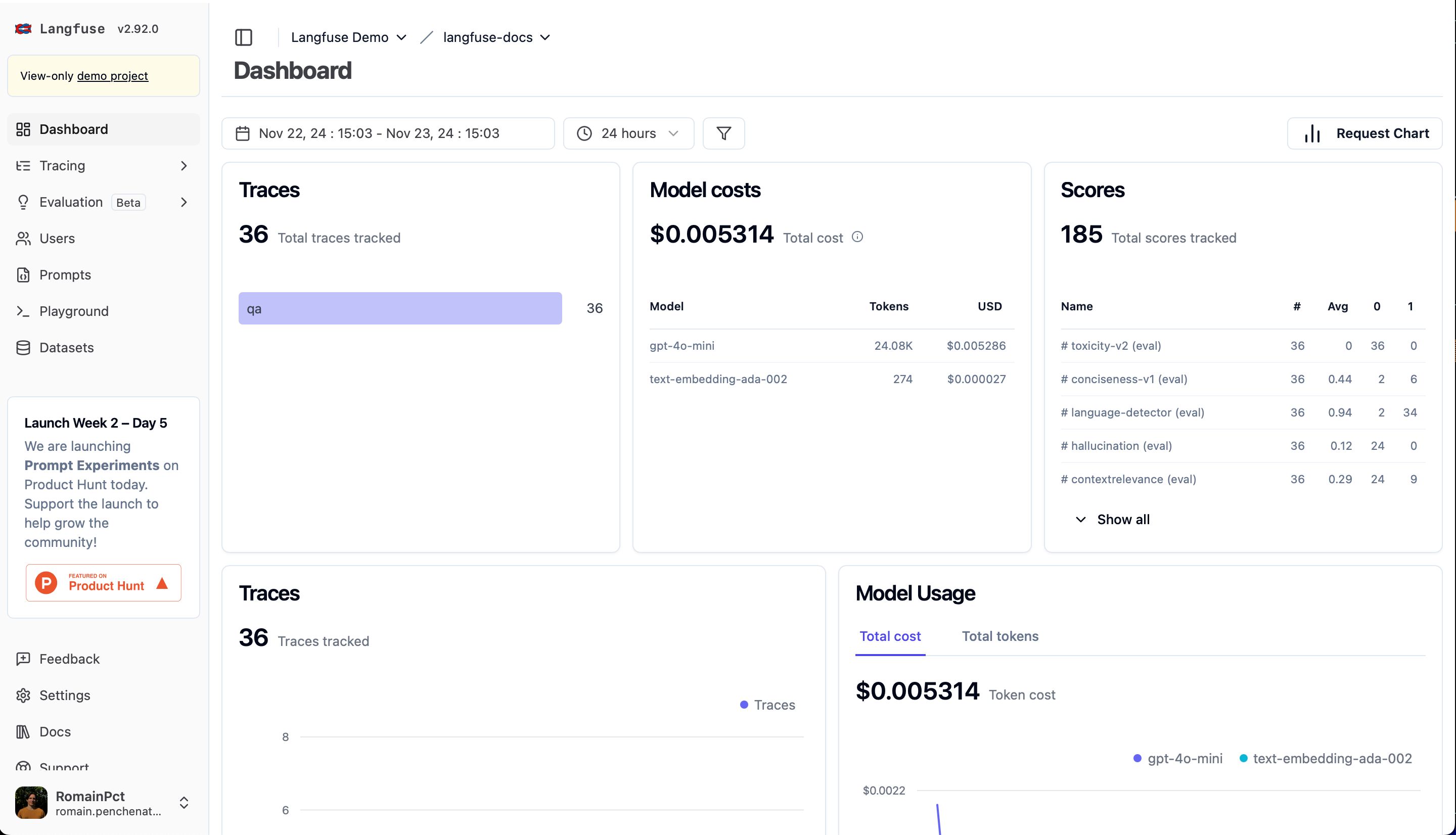Open the filter funnel button
The width and height of the screenshot is (1456, 835).
(x=723, y=133)
